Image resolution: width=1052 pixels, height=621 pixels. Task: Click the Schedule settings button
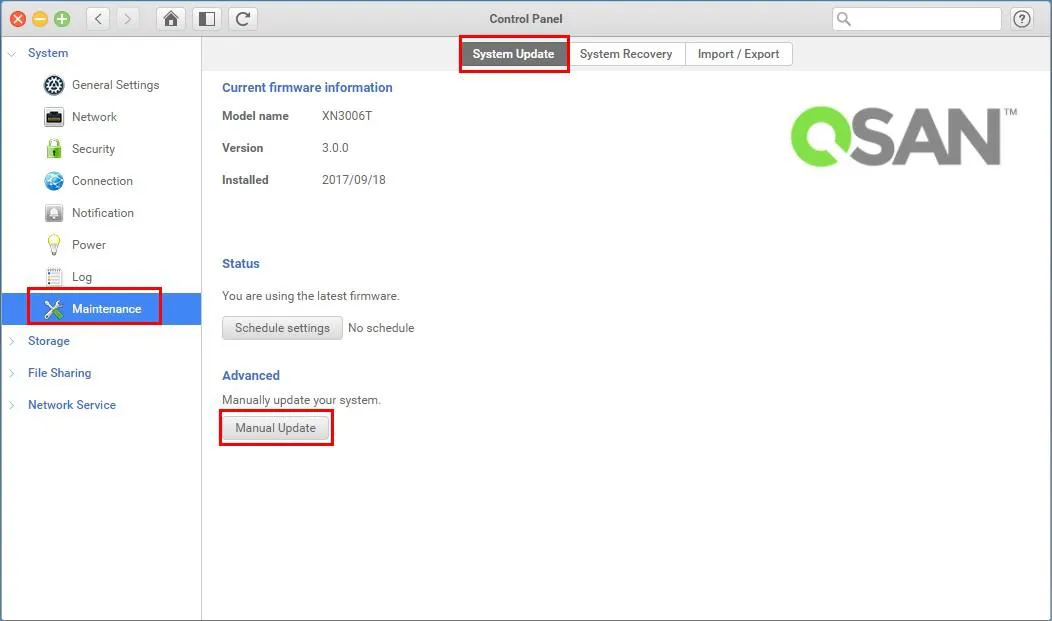tap(282, 328)
